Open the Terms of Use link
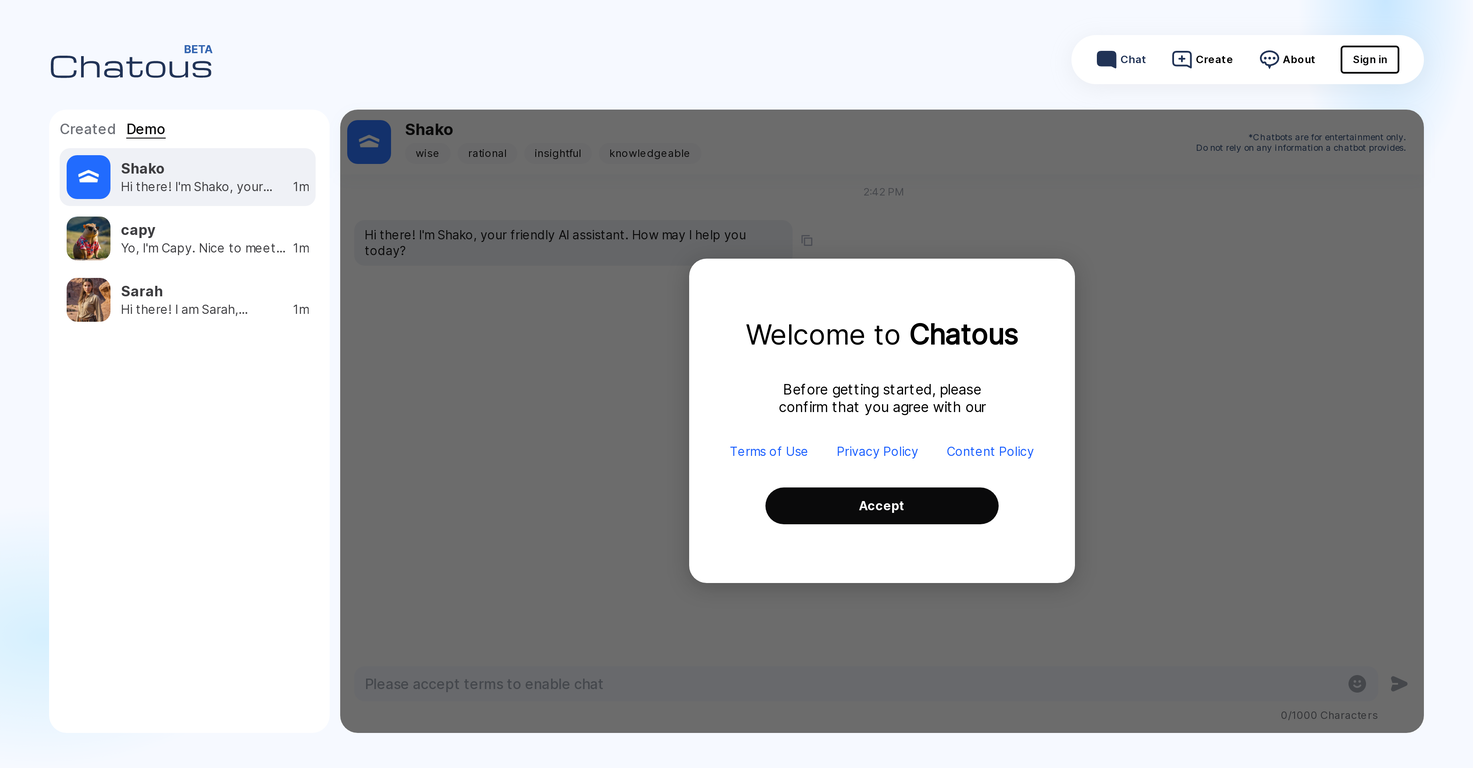Image resolution: width=1473 pixels, height=768 pixels. 768,452
